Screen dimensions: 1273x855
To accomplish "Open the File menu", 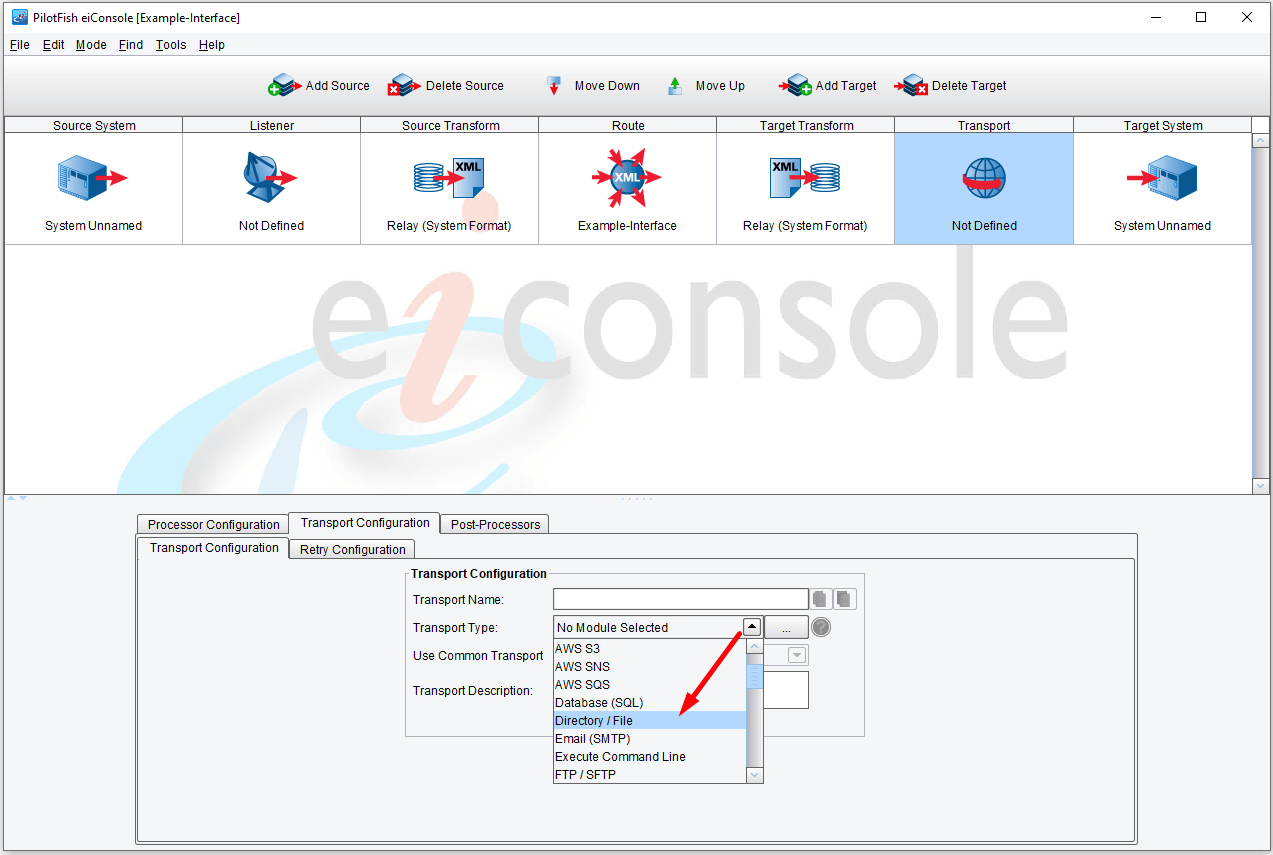I will 20,45.
